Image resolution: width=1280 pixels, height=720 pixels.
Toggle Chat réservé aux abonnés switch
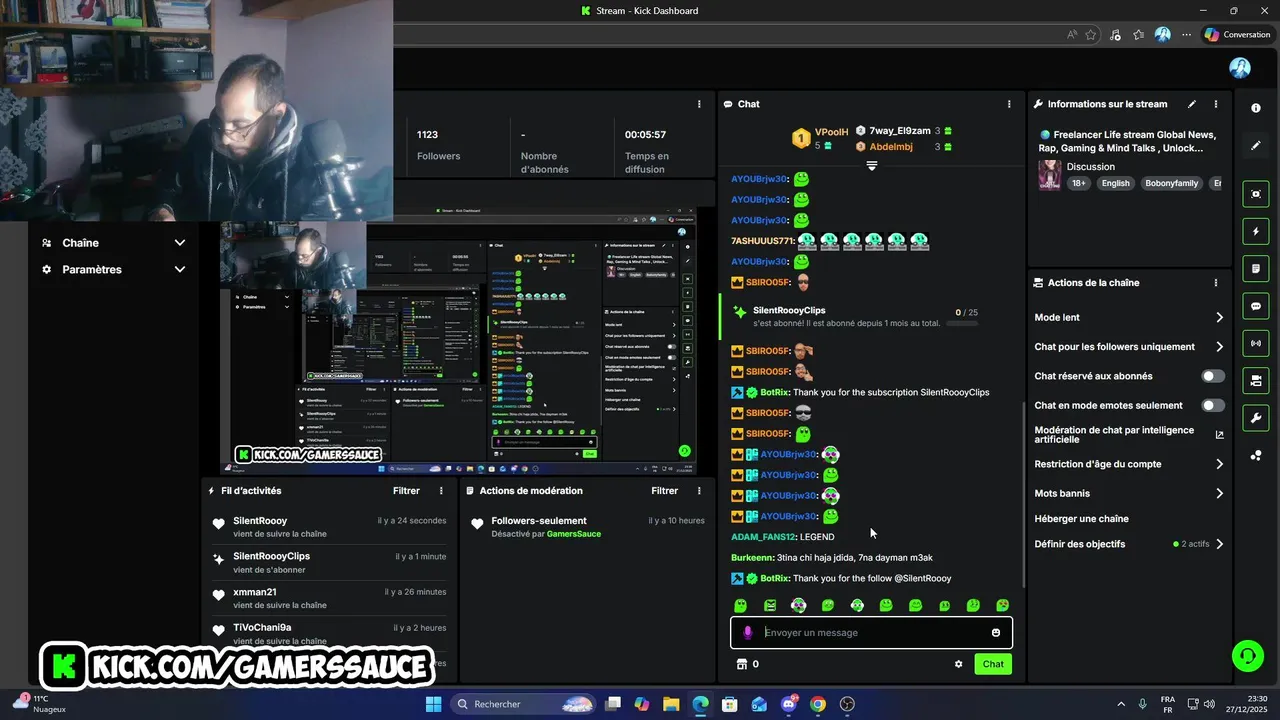[x=1212, y=376]
